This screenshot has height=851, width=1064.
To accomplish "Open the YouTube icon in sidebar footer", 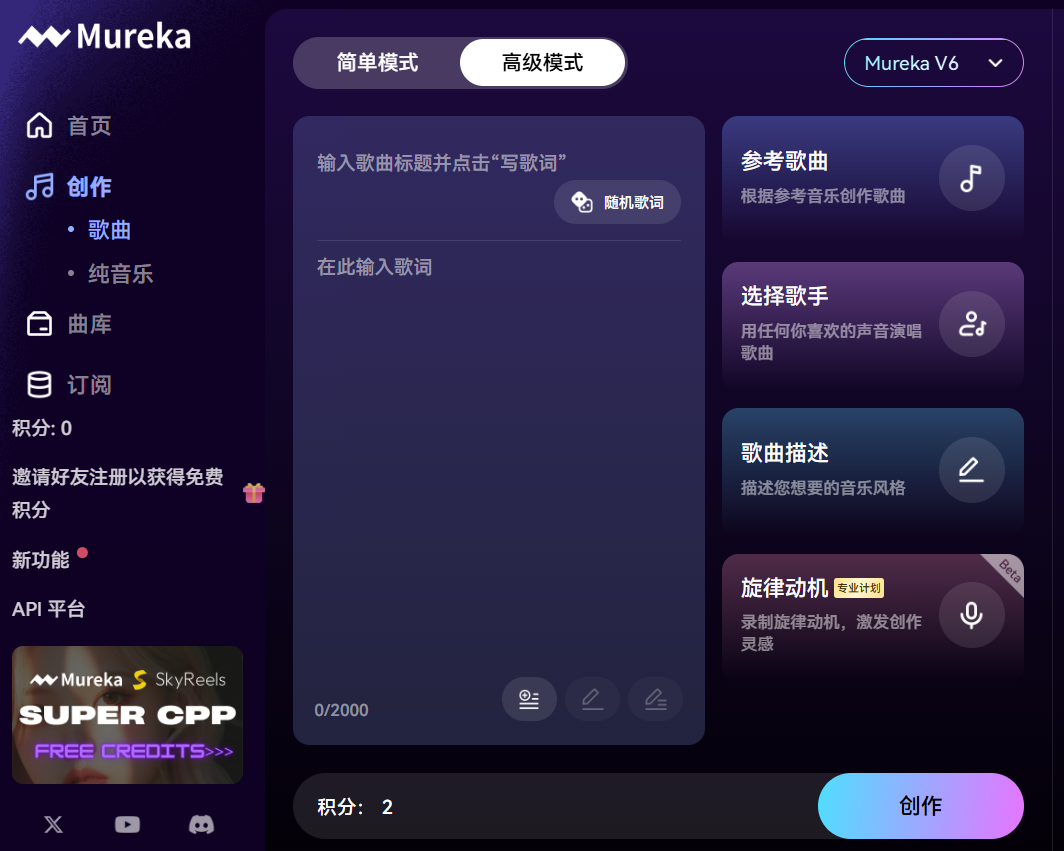I will pos(127,825).
